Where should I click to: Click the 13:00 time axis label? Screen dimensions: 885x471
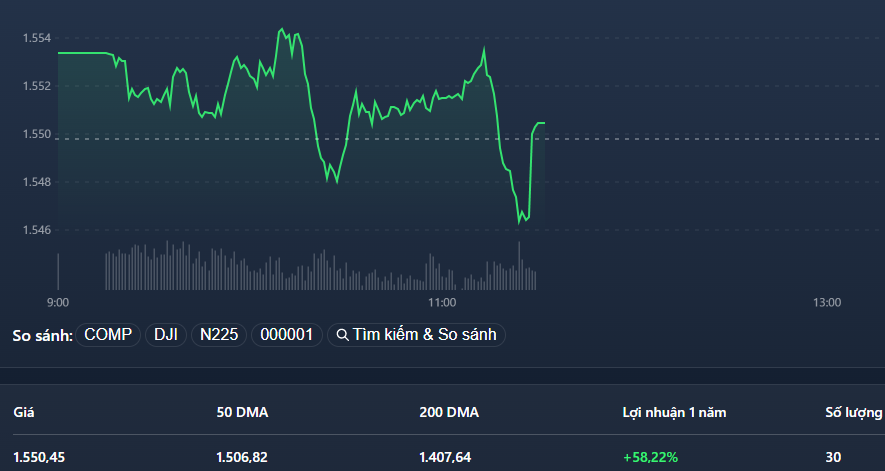pyautogui.click(x=827, y=303)
